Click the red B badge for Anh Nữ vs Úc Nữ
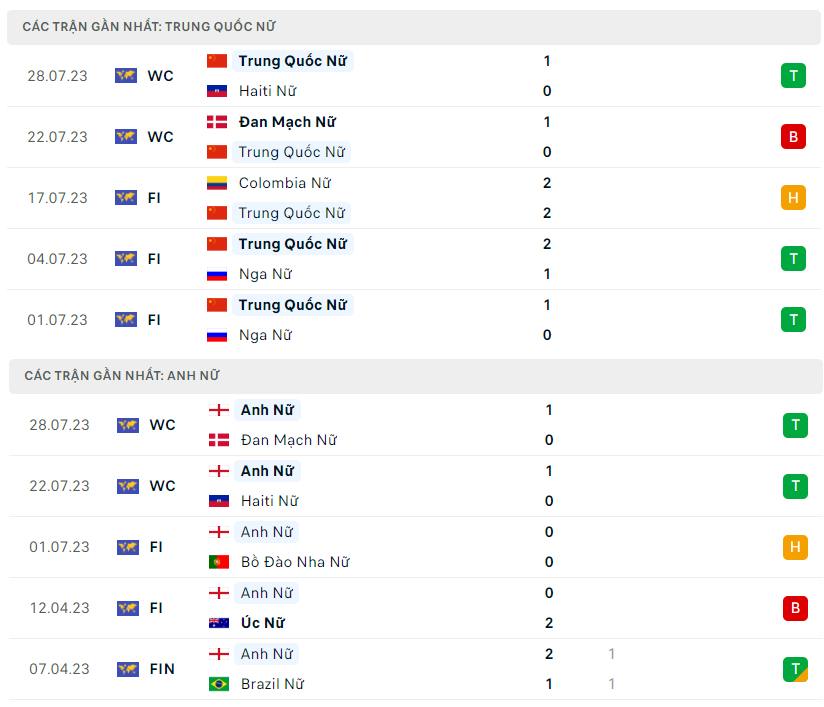 [795, 608]
